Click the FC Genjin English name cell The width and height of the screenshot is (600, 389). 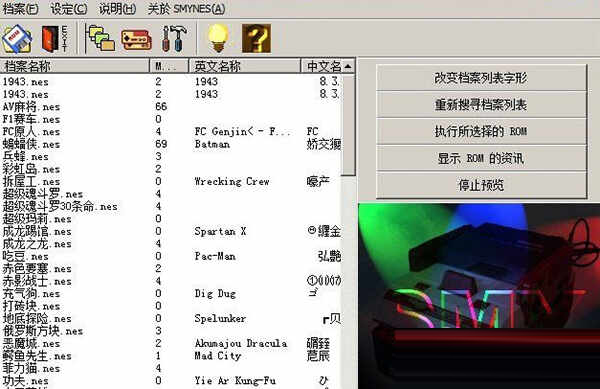tap(243, 132)
